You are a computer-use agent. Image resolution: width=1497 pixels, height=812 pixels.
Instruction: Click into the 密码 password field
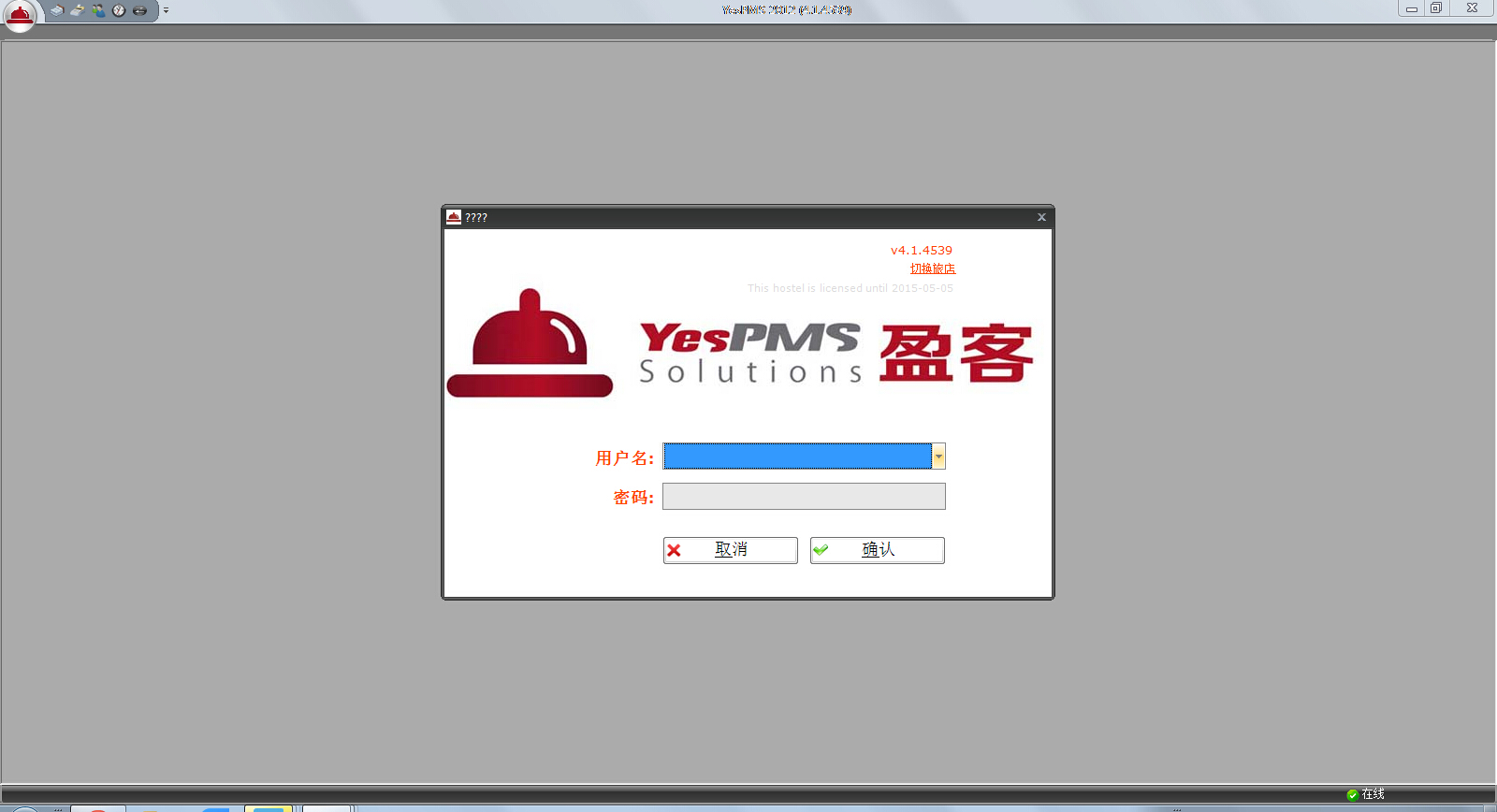pos(804,496)
